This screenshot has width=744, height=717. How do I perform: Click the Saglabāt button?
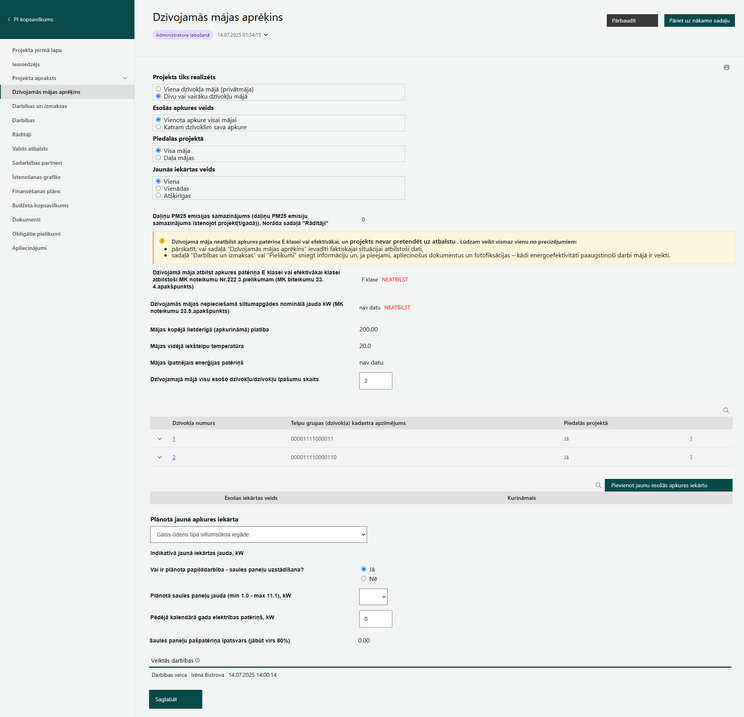pos(176,699)
